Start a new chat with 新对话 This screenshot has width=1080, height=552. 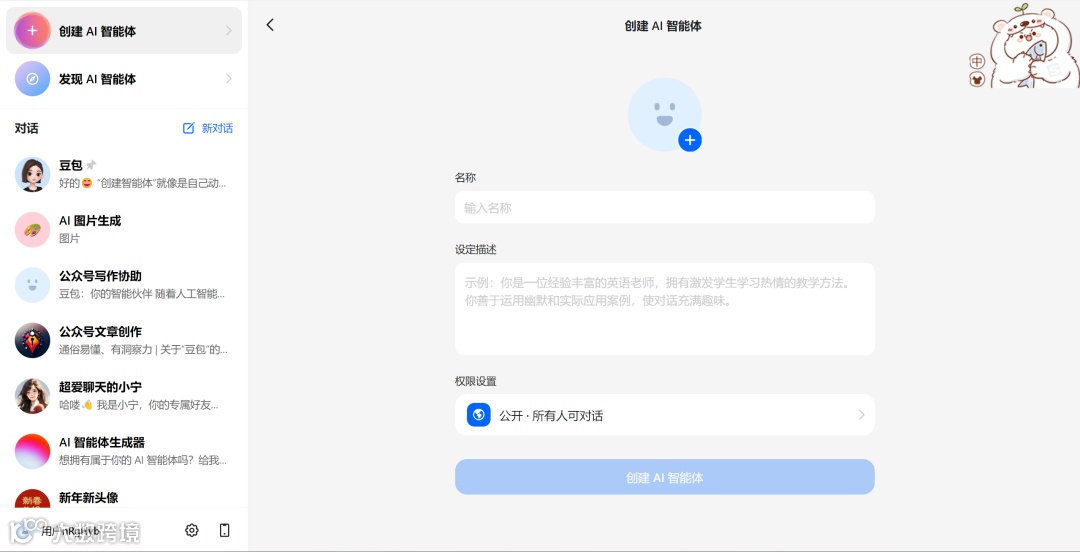point(208,128)
